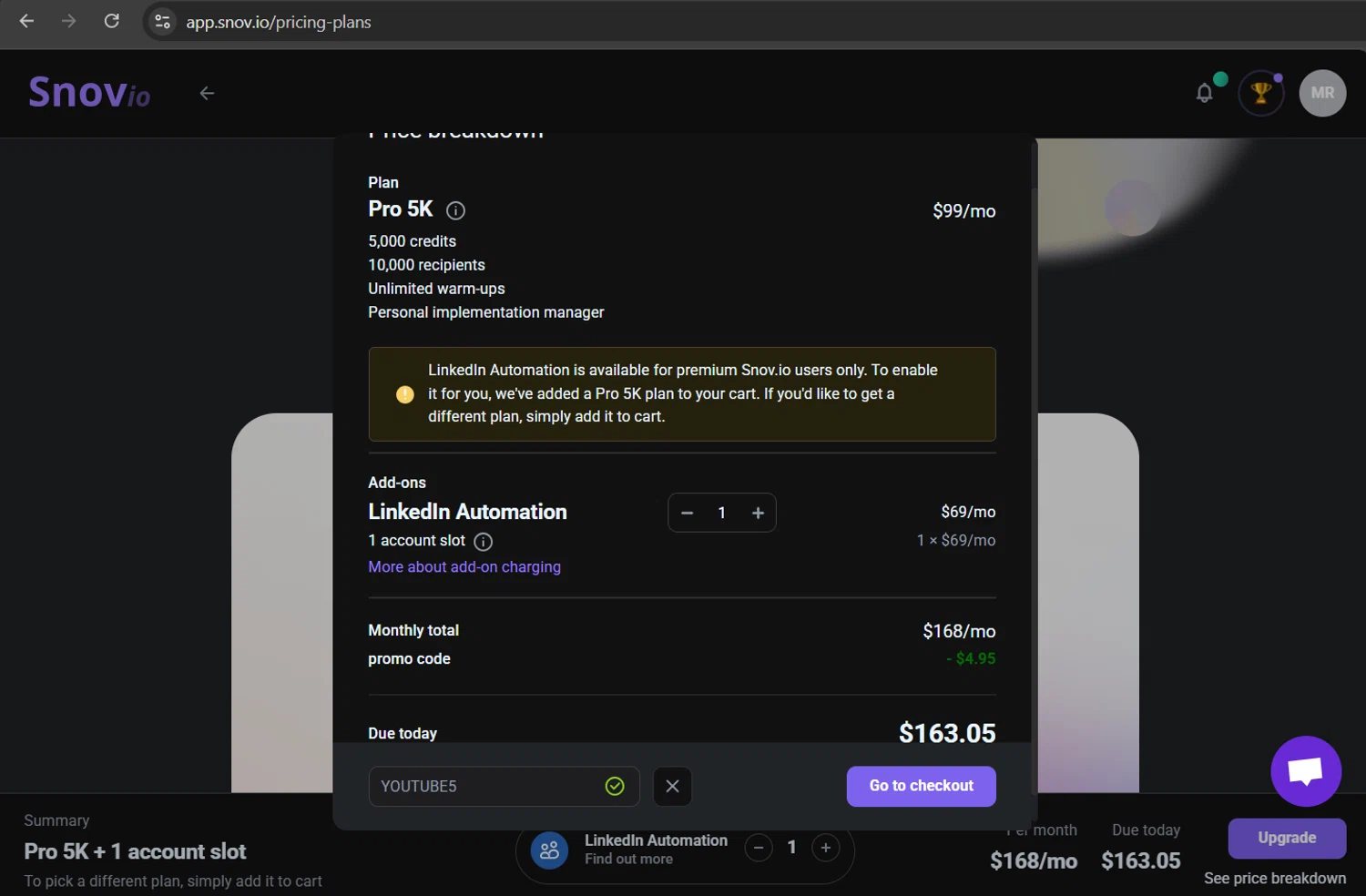Click the - $4.95 promo discount
This screenshot has height=896, width=1366.
[971, 658]
